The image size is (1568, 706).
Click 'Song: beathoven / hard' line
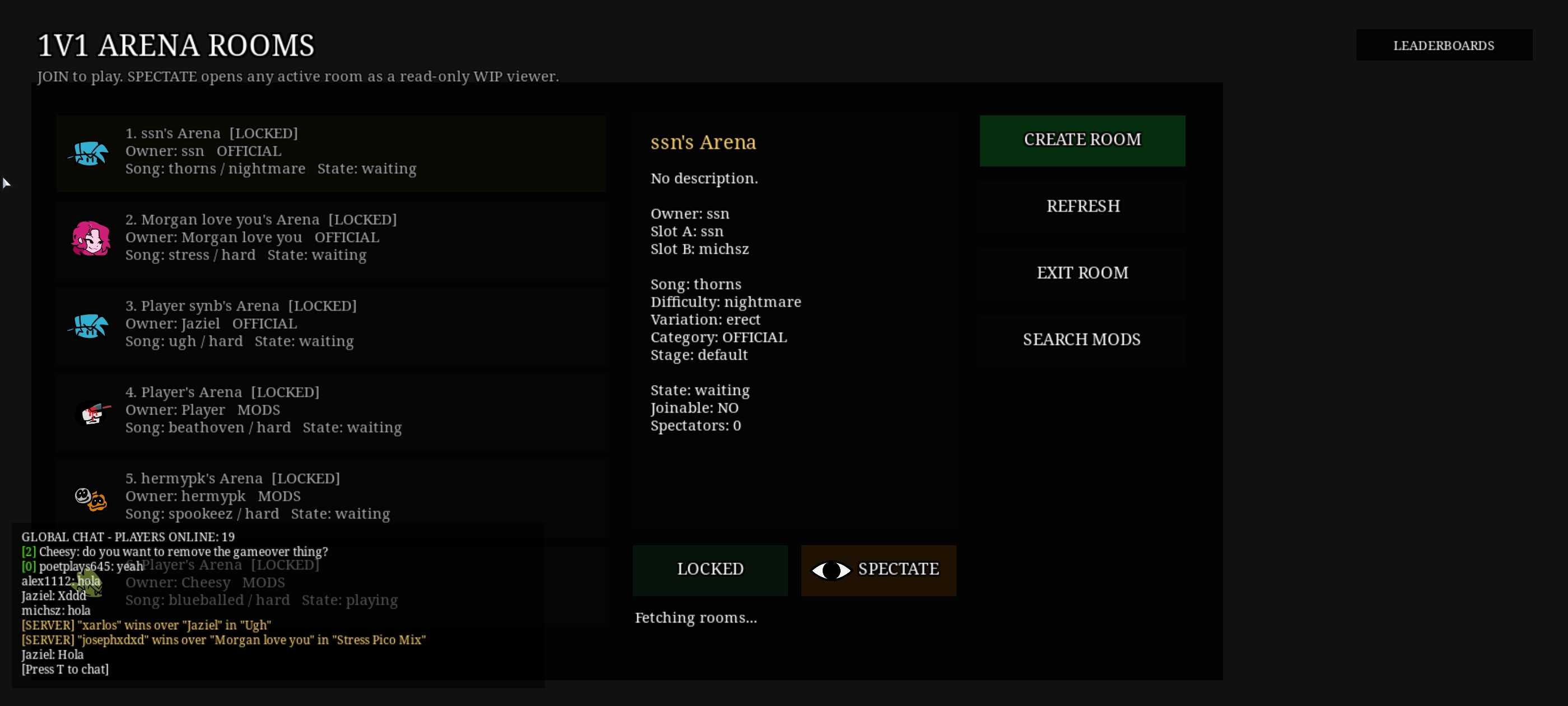[208, 428]
